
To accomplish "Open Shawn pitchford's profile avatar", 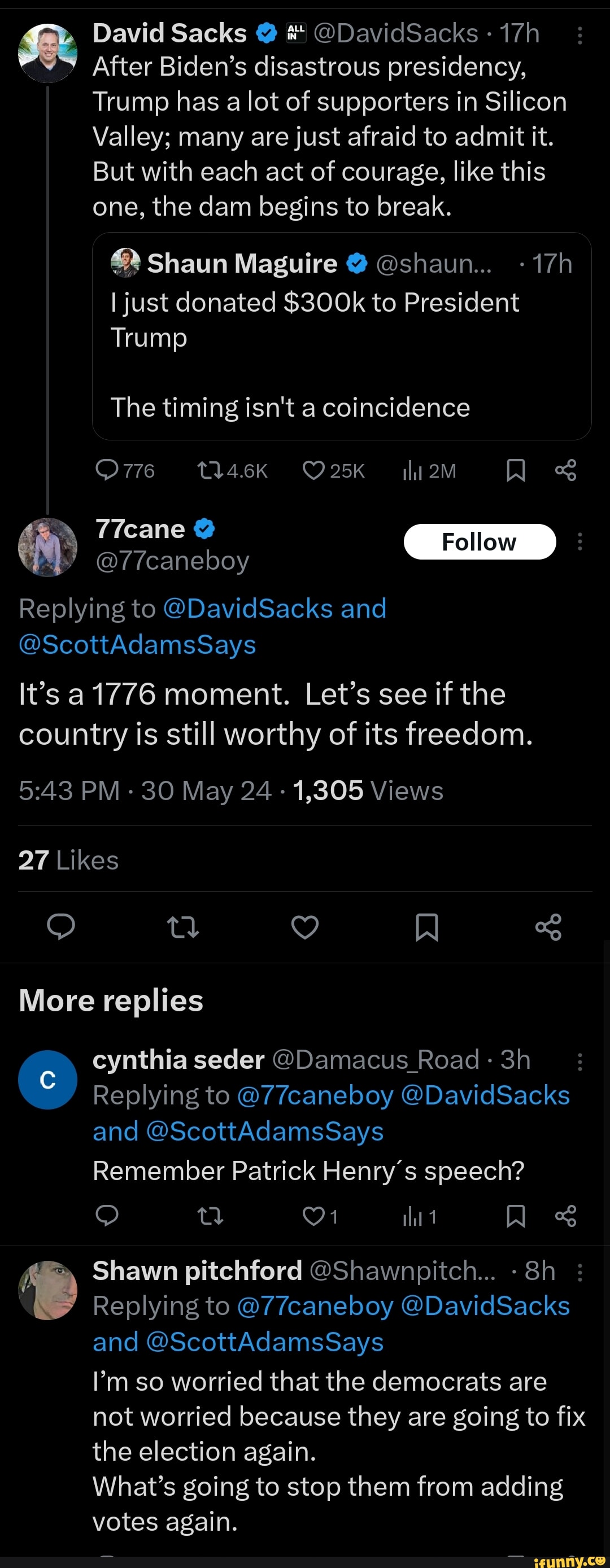I will coord(48,1290).
